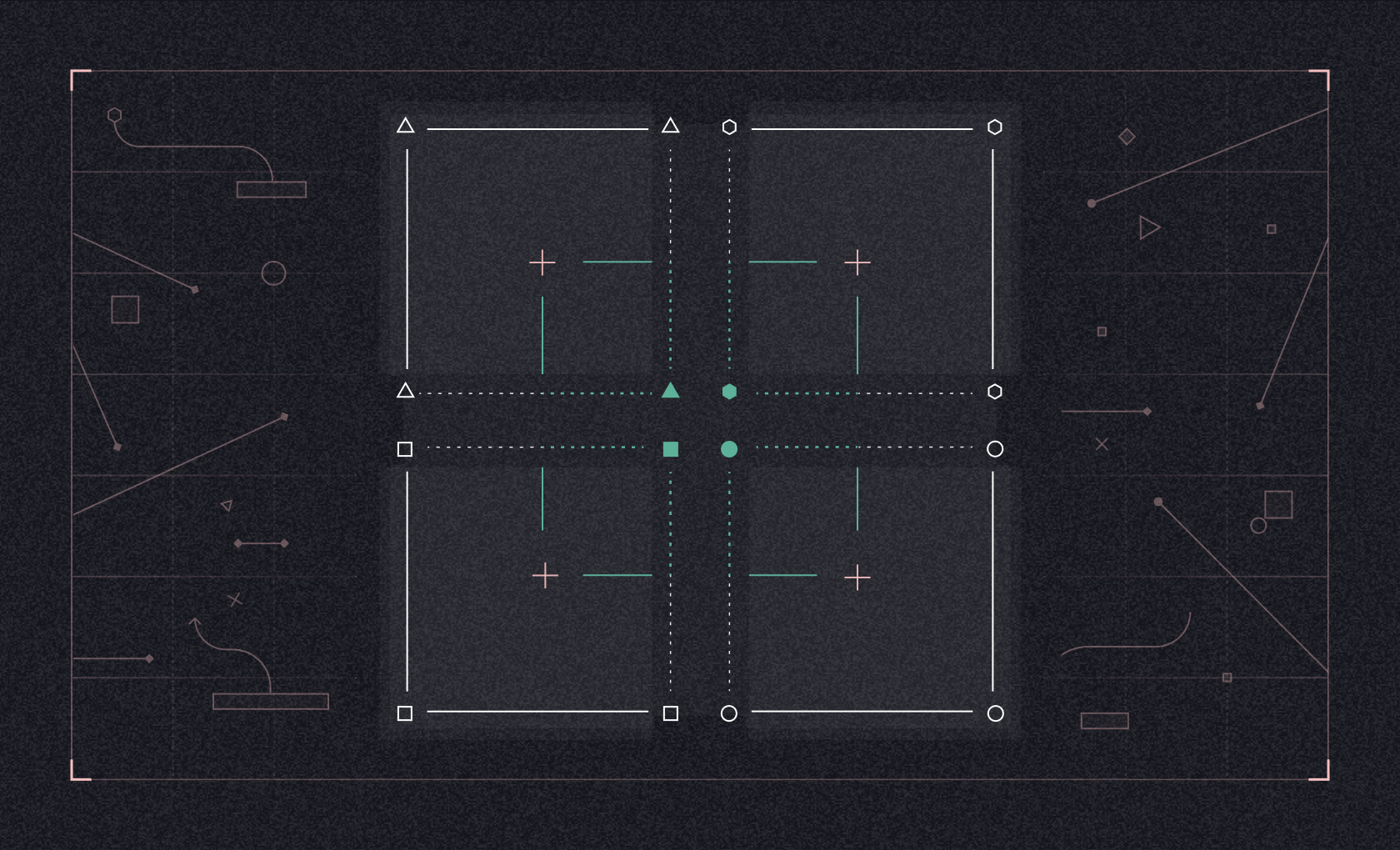Image resolution: width=1400 pixels, height=850 pixels.
Task: Expand the pink cross in the upper-right quadrant
Action: click(857, 262)
